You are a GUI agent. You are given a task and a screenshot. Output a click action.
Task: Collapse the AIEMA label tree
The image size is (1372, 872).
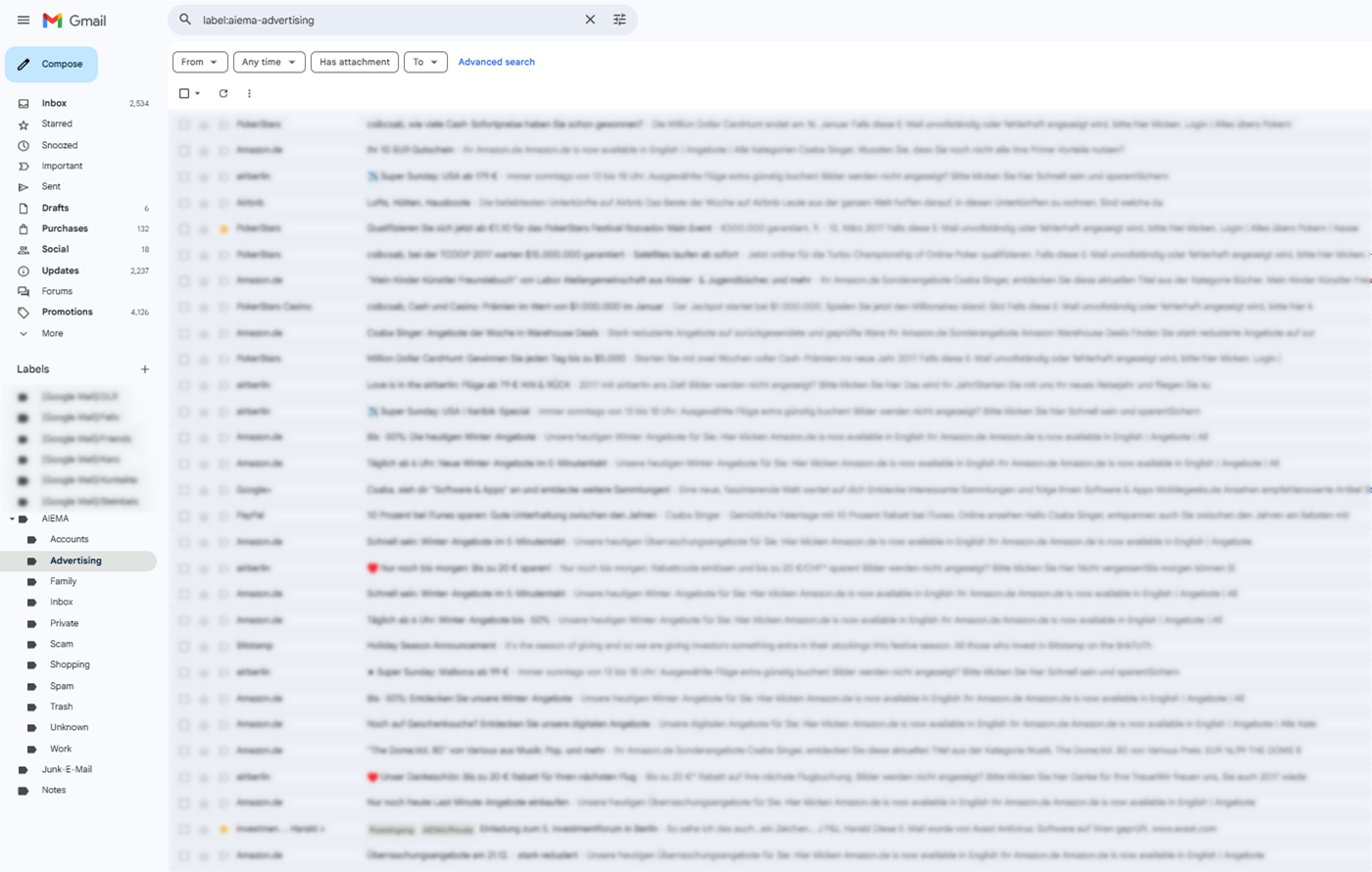12,518
